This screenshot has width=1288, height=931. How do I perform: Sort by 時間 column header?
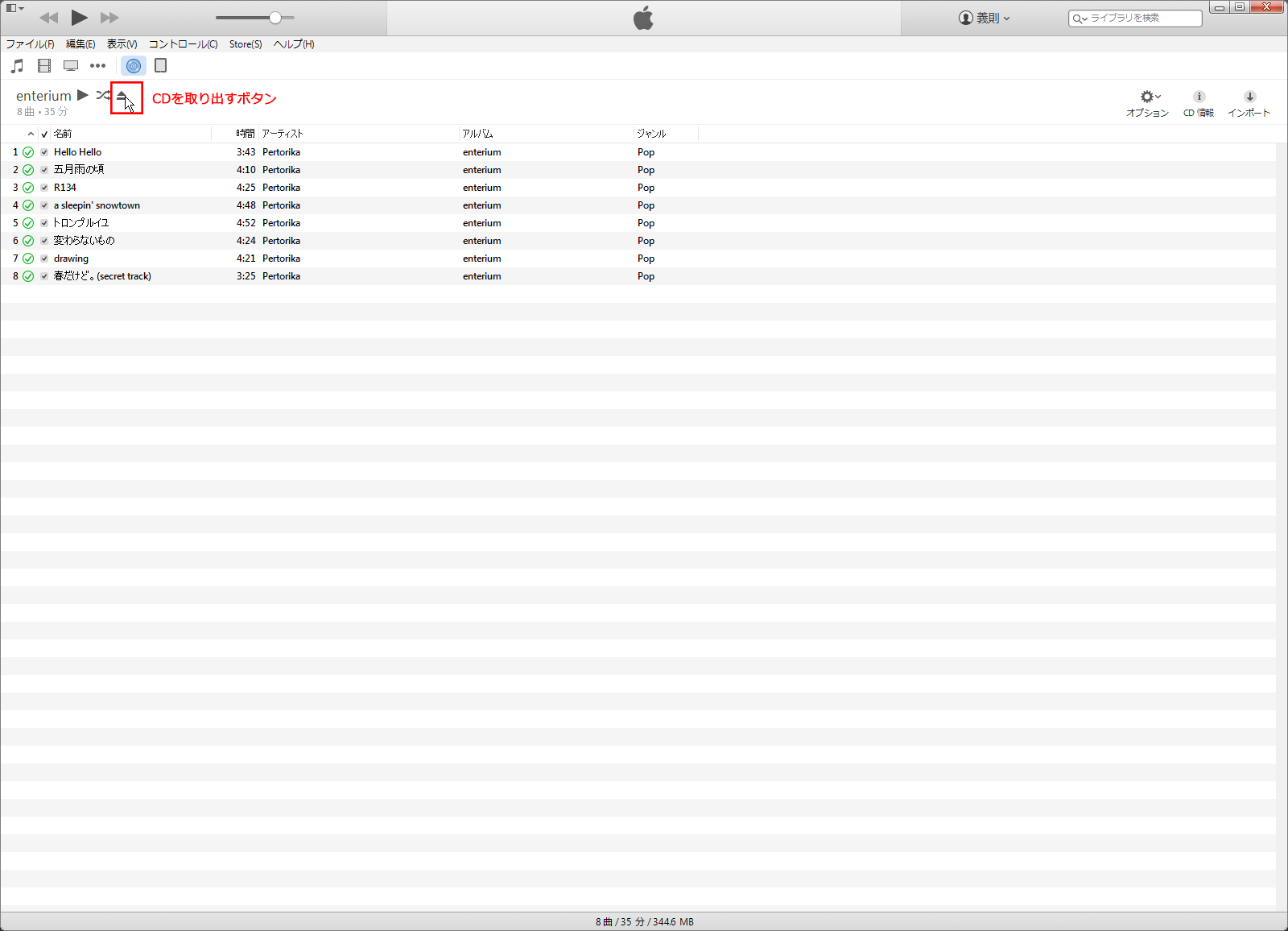pos(246,134)
